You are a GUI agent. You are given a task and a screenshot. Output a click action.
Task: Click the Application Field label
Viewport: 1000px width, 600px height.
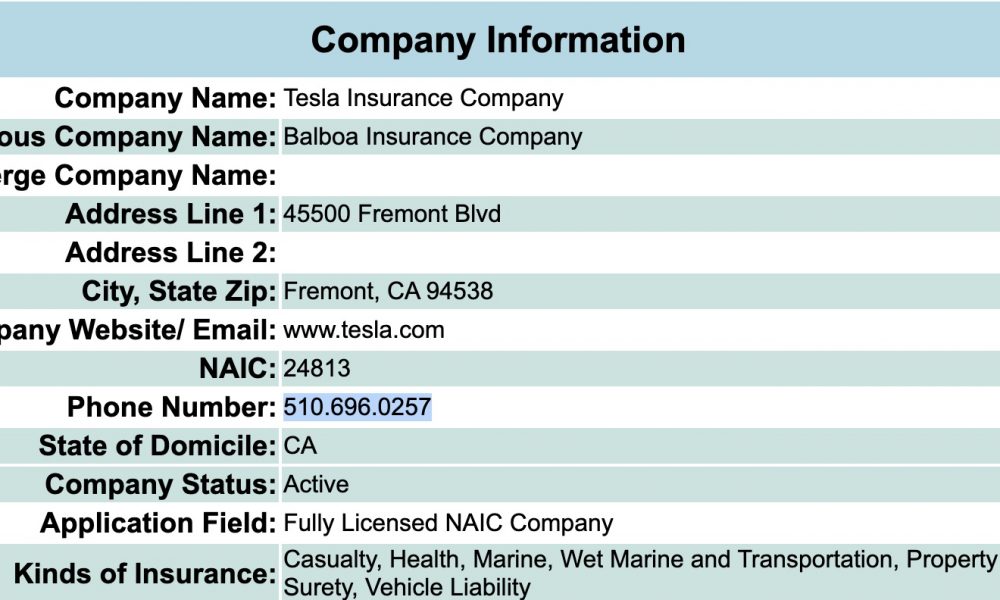[x=158, y=523]
